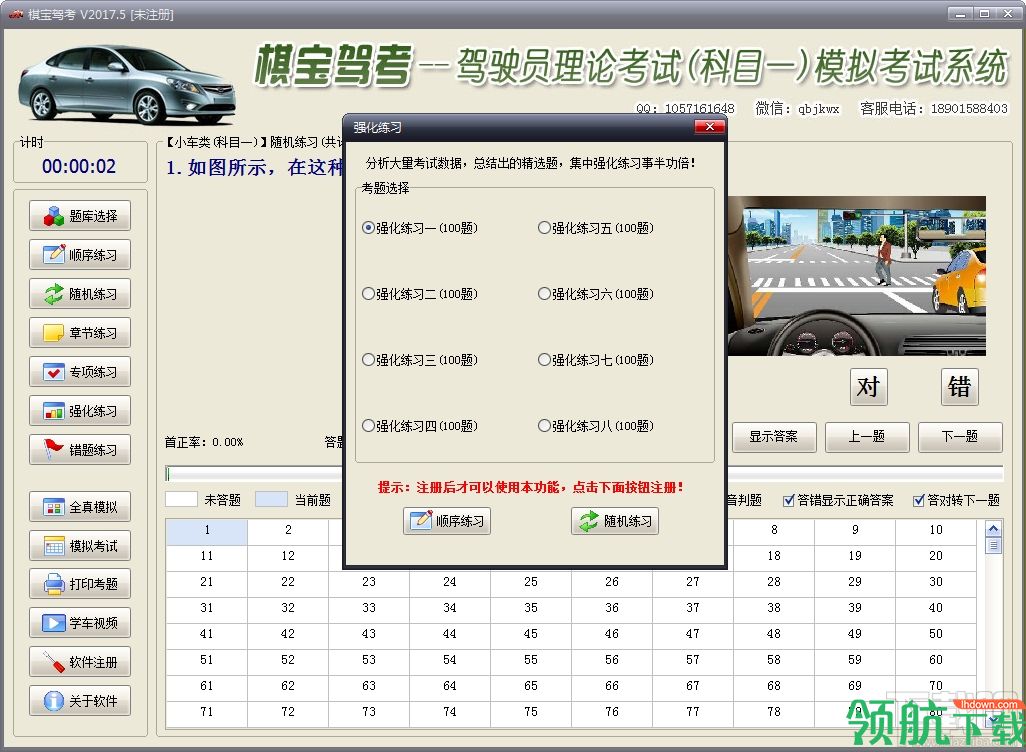This screenshot has height=752, width=1026.
Task: Go to 上一题 previous question
Action: (x=867, y=437)
